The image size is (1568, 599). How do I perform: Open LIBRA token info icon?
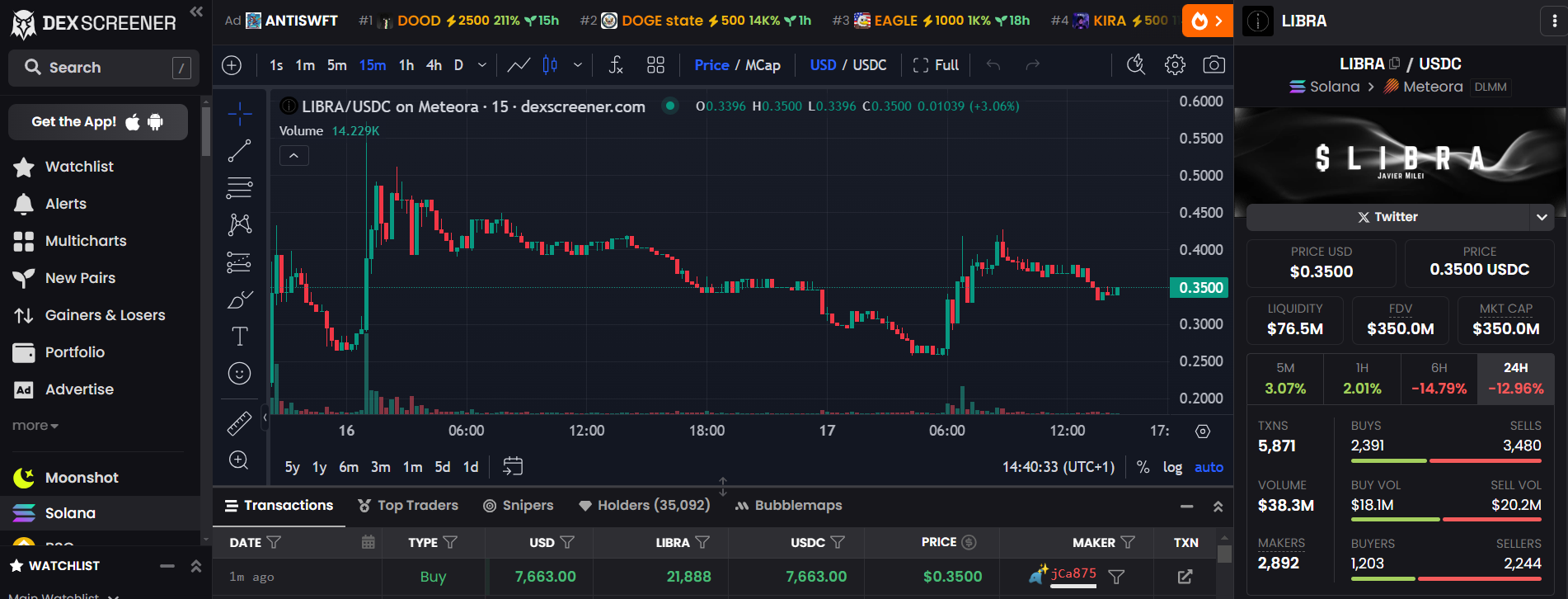(1258, 21)
